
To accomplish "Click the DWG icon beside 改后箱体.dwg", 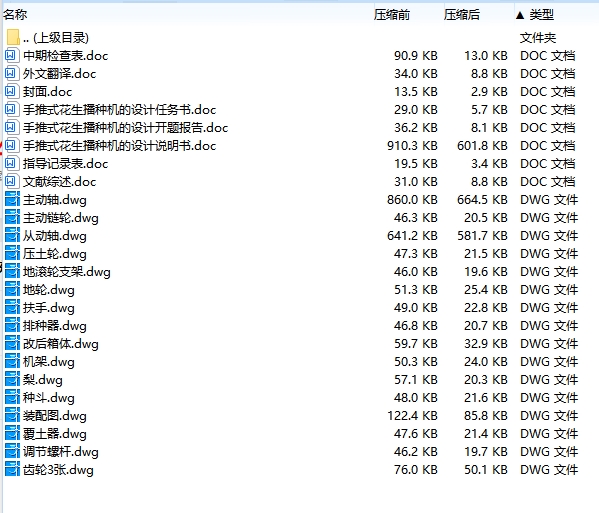I will tap(12, 343).
